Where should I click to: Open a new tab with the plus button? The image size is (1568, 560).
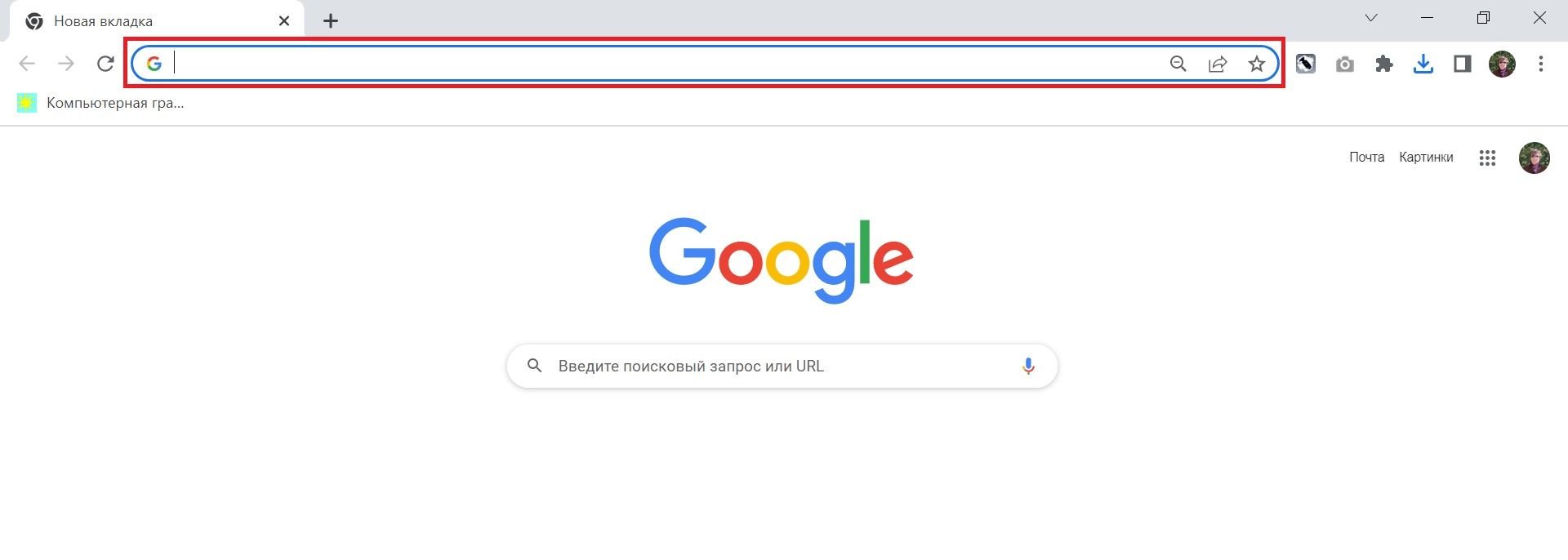331,21
